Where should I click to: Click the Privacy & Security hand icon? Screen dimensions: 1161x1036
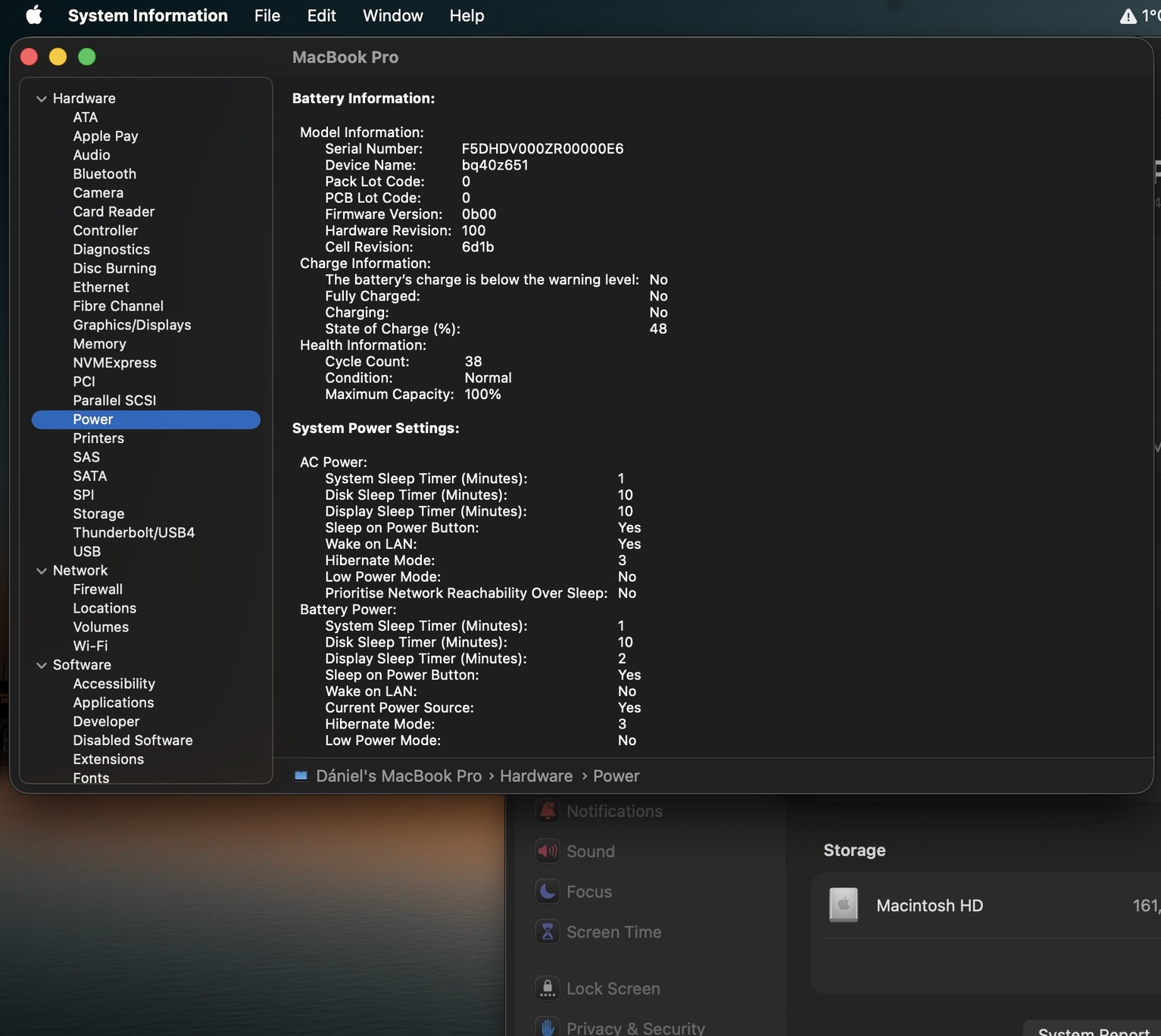(548, 1027)
